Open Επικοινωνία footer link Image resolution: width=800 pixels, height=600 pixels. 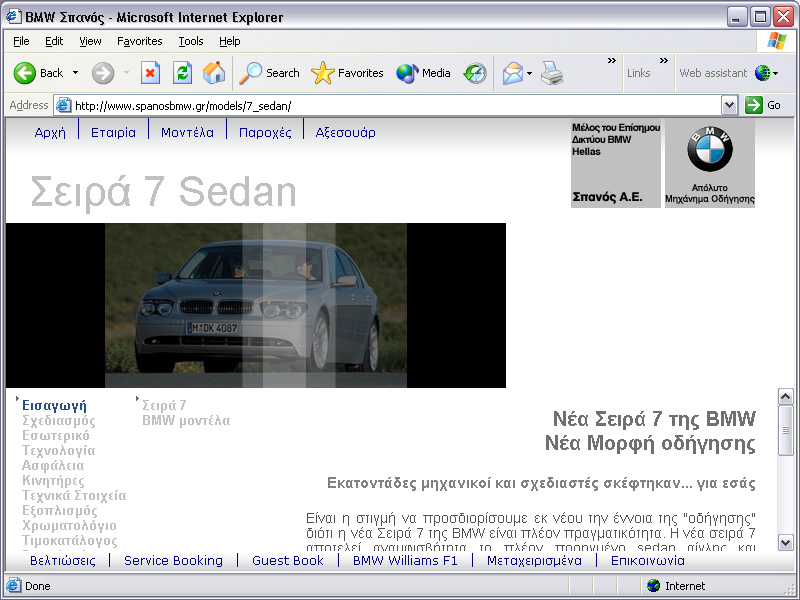click(x=648, y=561)
